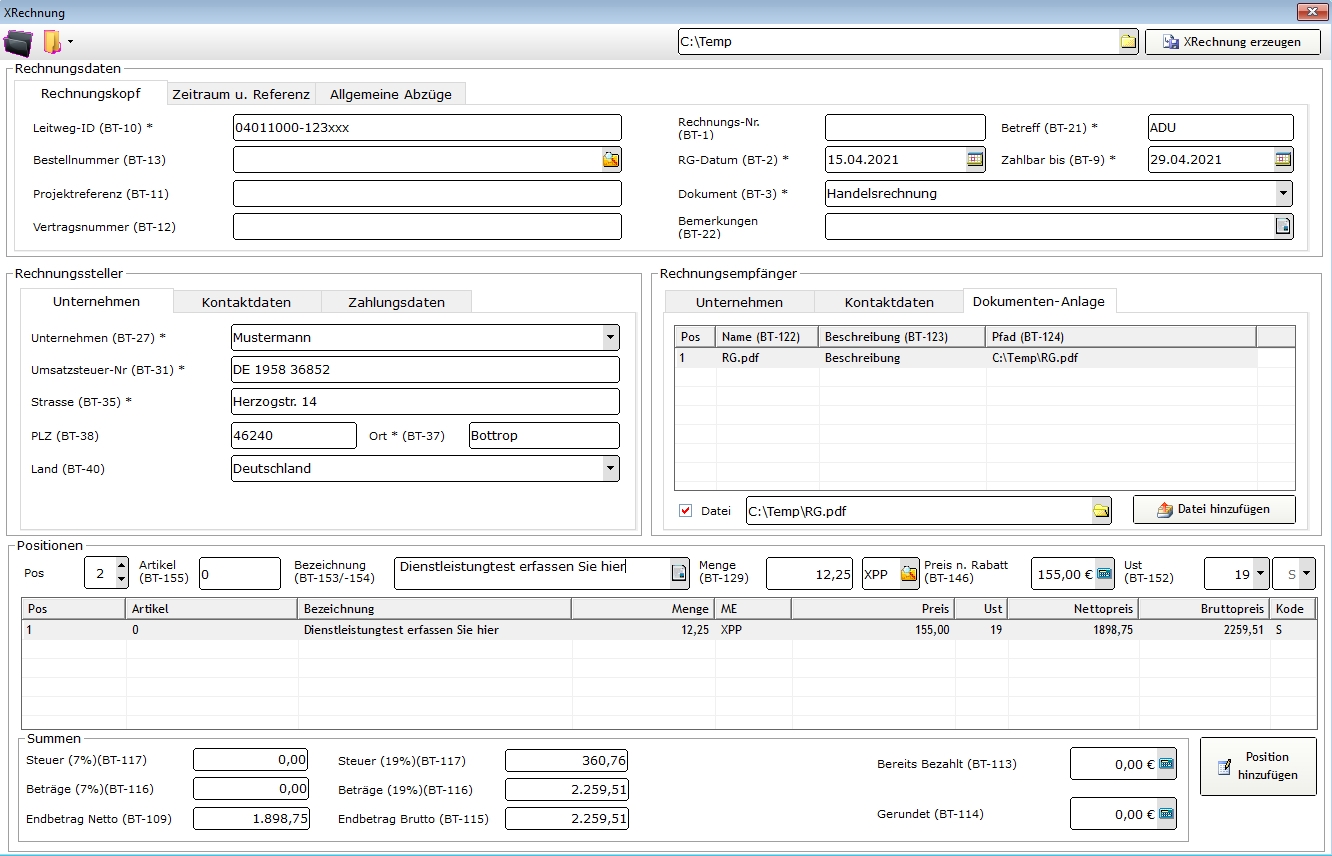Uncheck the Datei checkbox
The image size is (1332, 856).
(x=685, y=511)
